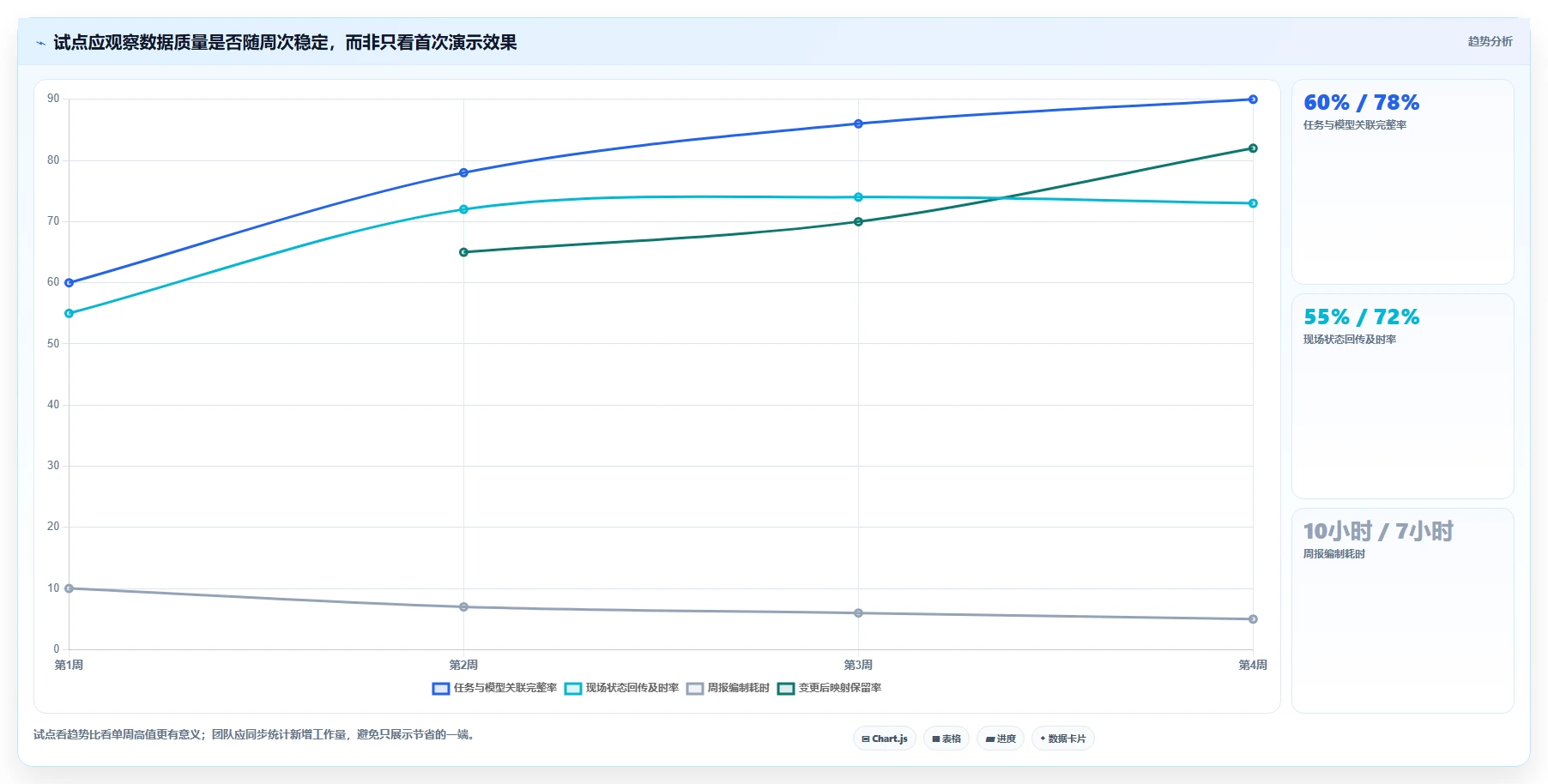Click the 第4周 x-axis label
Viewport: 1548px width, 784px height.
tap(1253, 666)
